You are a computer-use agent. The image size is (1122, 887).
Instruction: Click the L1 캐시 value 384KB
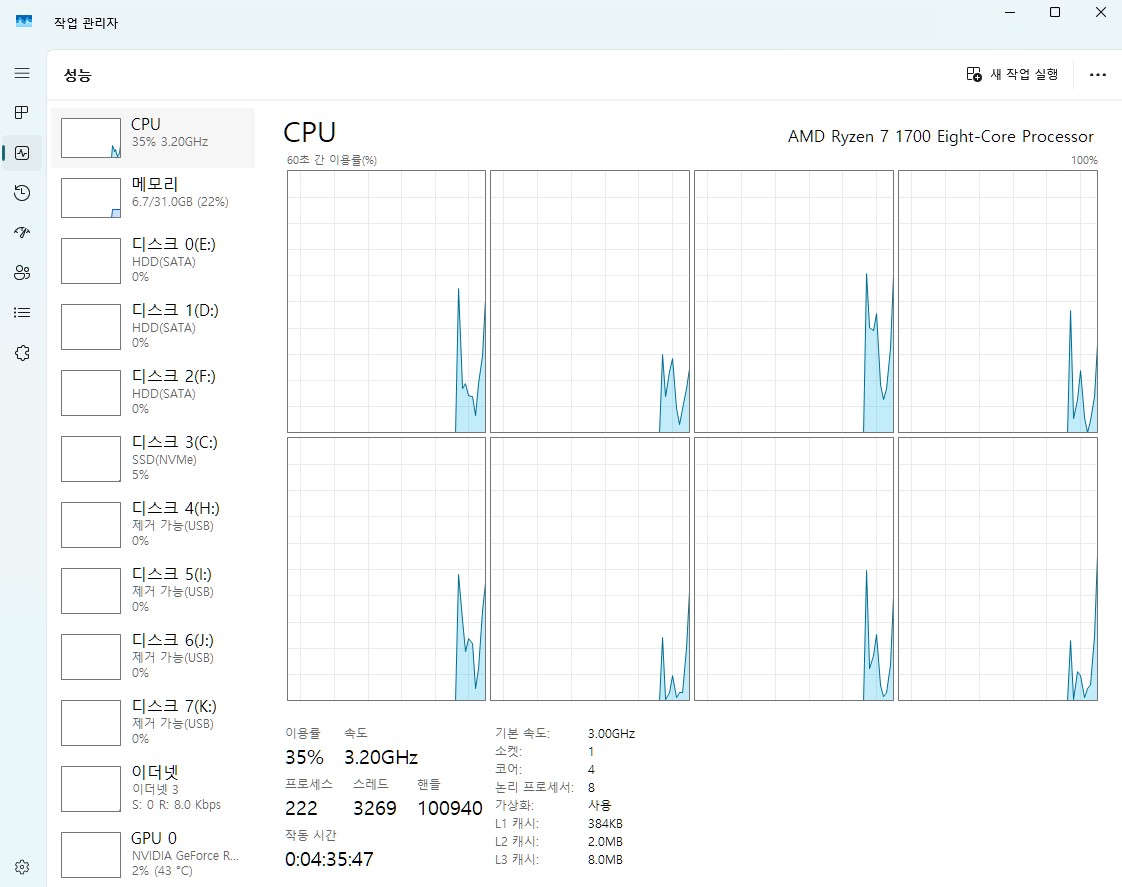point(605,824)
